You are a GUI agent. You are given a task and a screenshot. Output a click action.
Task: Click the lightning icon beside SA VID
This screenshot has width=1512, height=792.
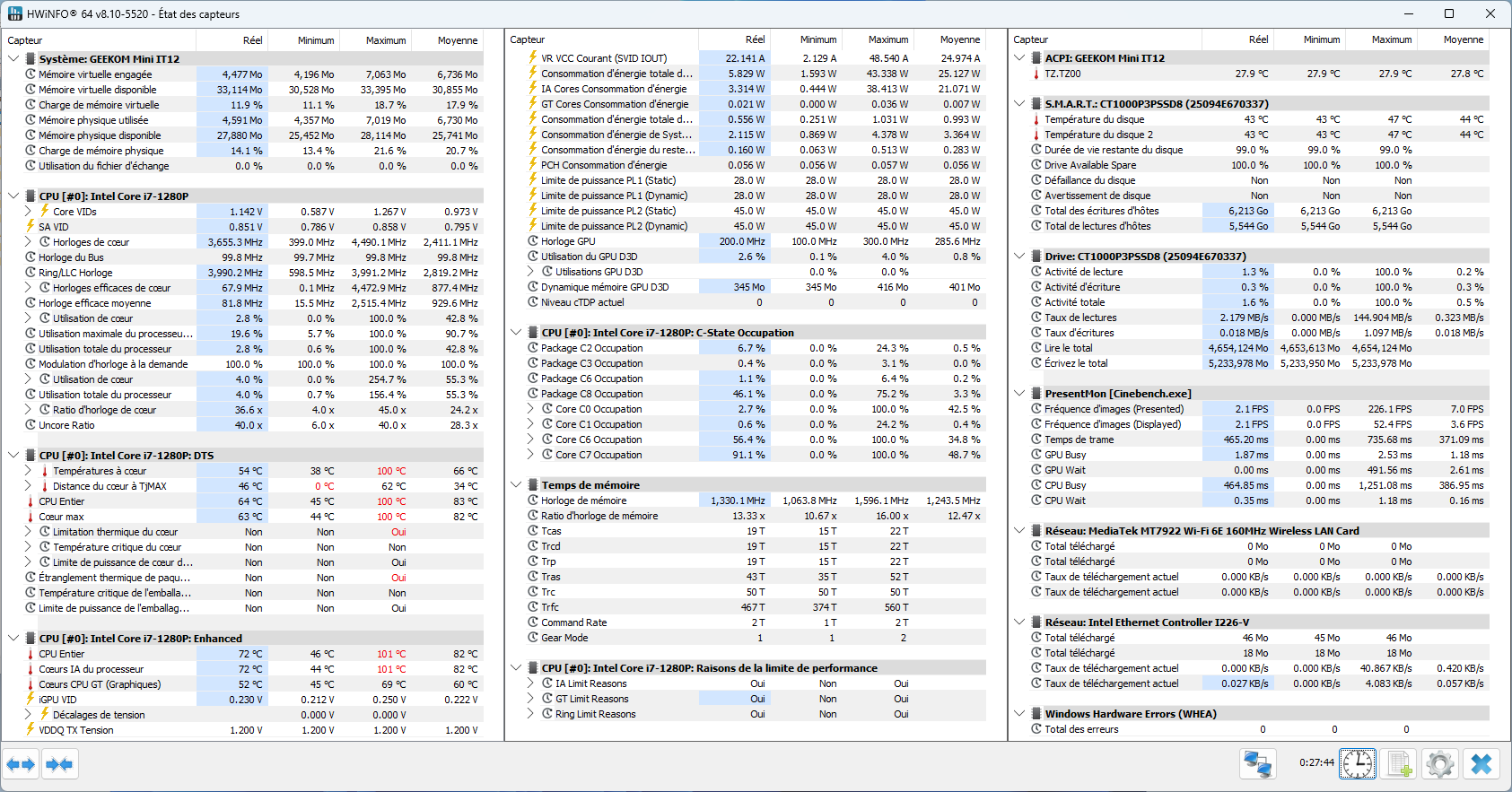tap(31, 227)
